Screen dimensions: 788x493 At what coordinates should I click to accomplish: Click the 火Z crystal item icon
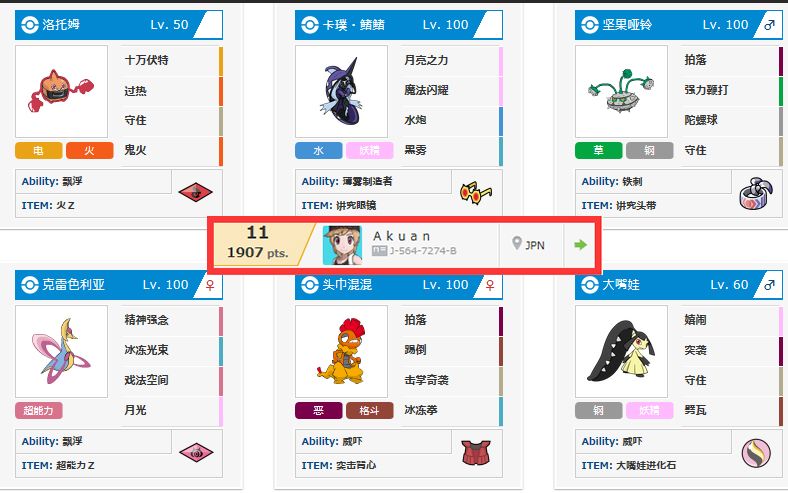195,192
